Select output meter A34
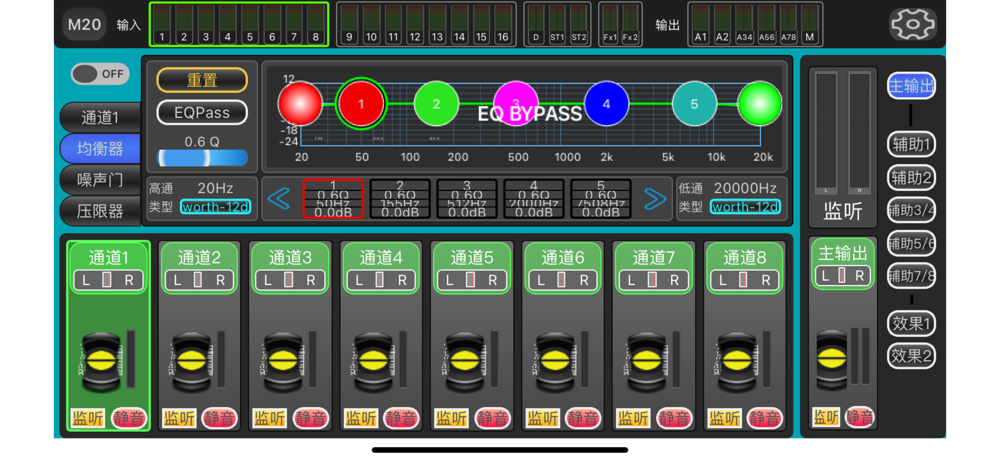Screen dimensions: 1000x462 coord(744,24)
